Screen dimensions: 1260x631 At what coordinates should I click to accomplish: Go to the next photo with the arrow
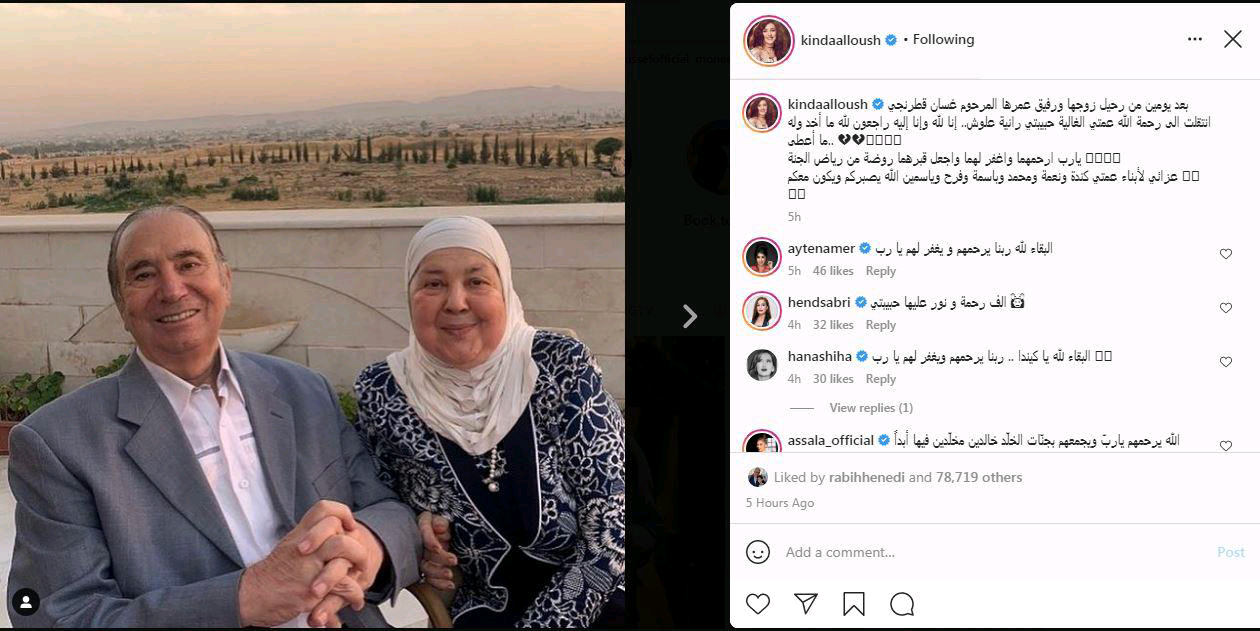pos(689,316)
